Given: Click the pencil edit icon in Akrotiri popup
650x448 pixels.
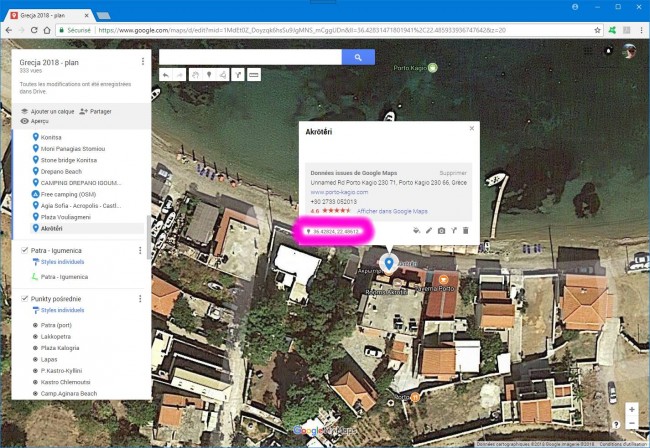Looking at the screenshot, I should point(428,231).
